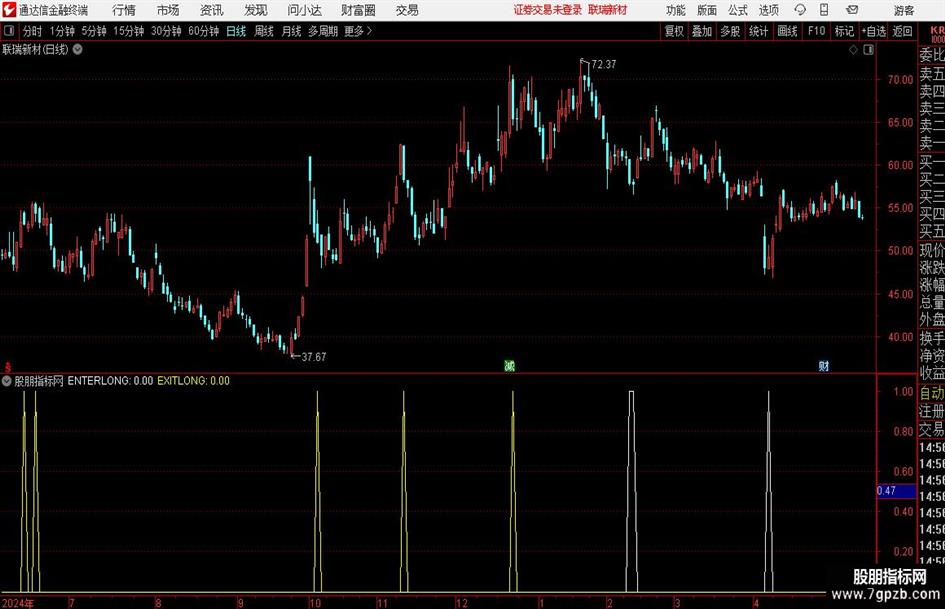Switch to 月线 monthly tab
This screenshot has height=609, width=945.
point(291,31)
